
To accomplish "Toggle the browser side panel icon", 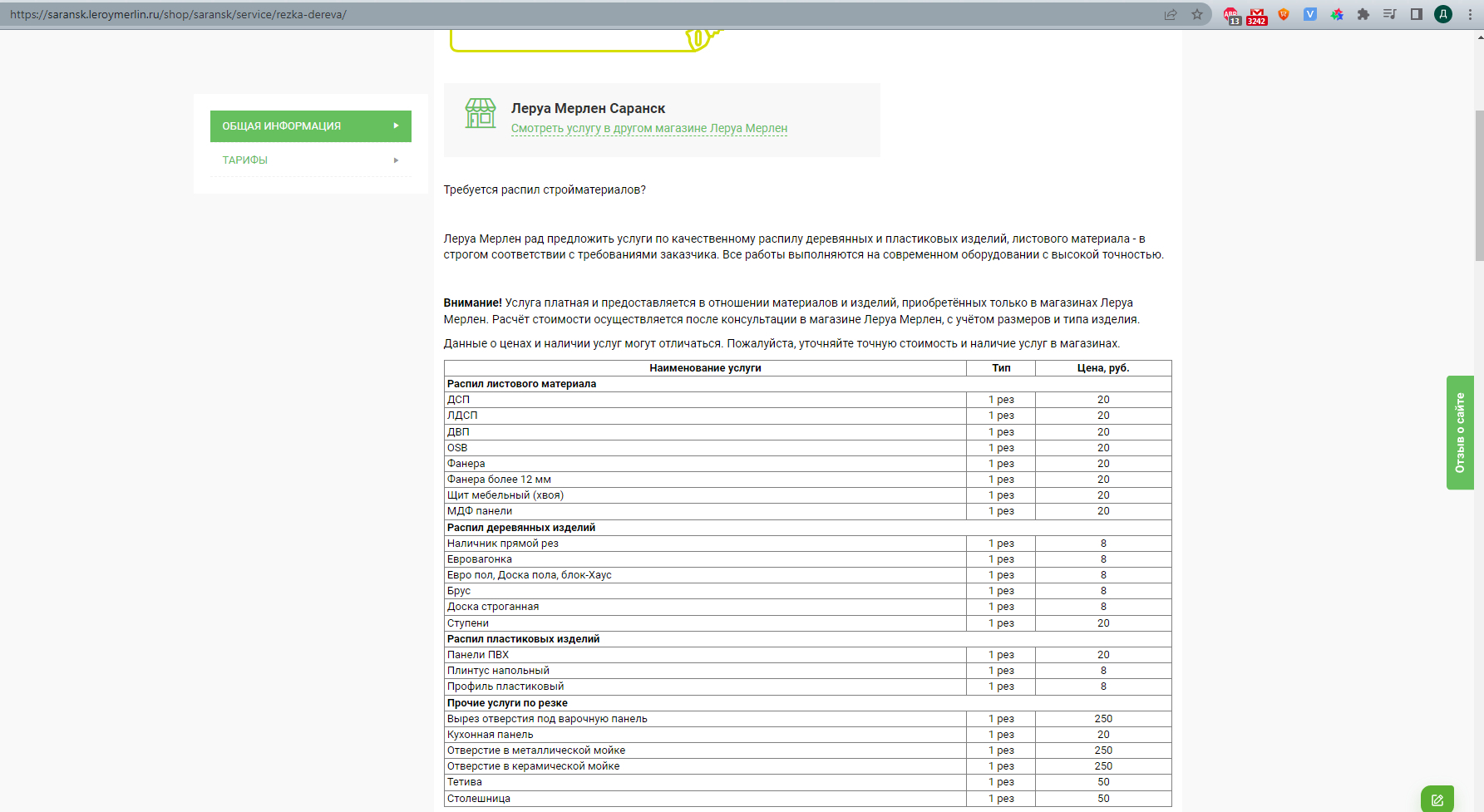I will [x=1417, y=14].
